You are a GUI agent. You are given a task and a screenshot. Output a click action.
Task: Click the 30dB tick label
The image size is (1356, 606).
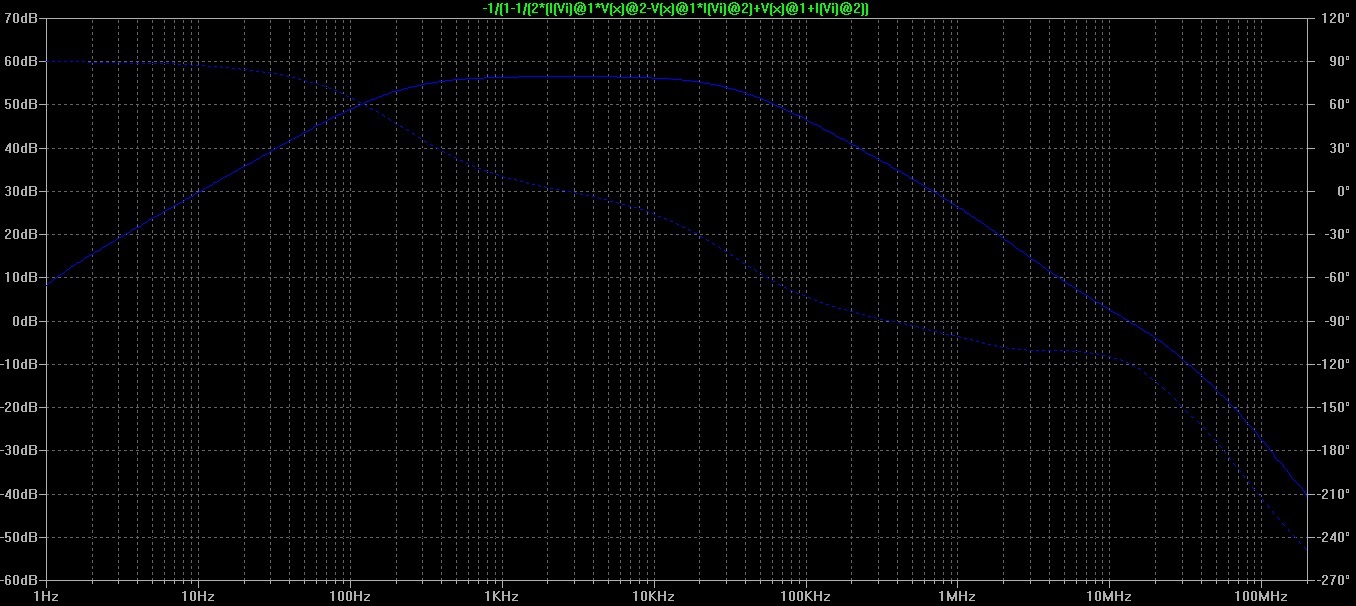pos(22,191)
